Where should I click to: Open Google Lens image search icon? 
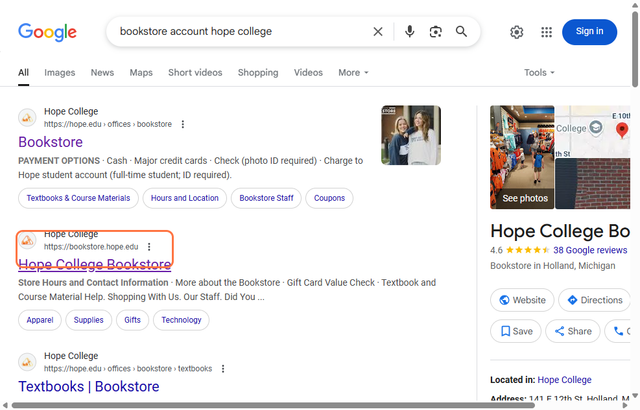click(436, 31)
